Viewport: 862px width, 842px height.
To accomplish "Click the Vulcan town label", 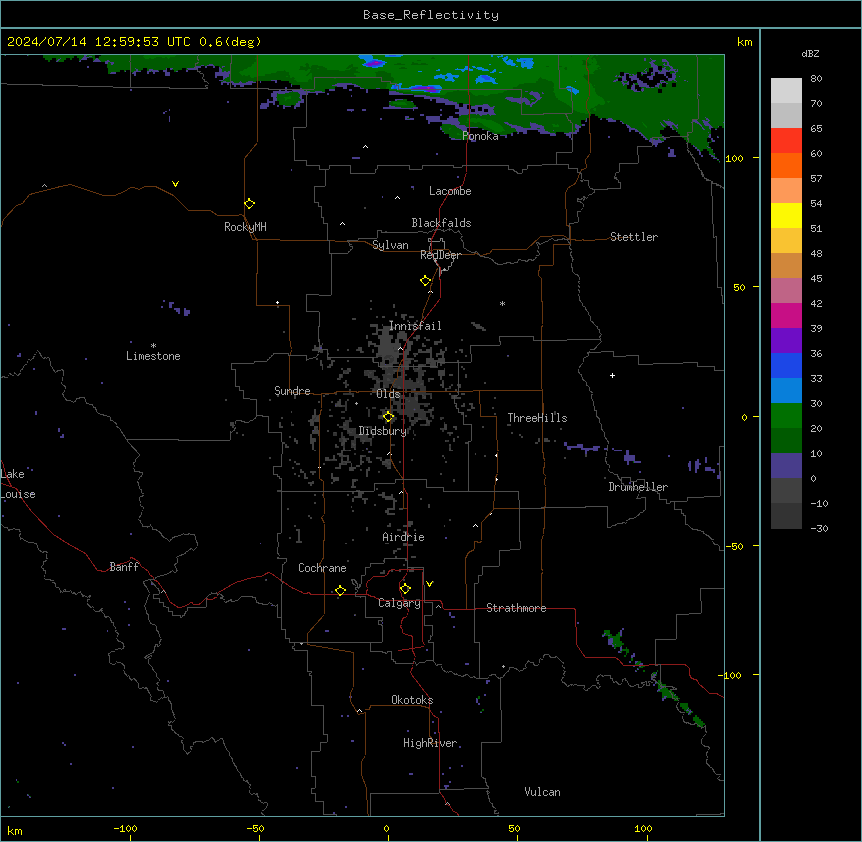I will pos(542,792).
